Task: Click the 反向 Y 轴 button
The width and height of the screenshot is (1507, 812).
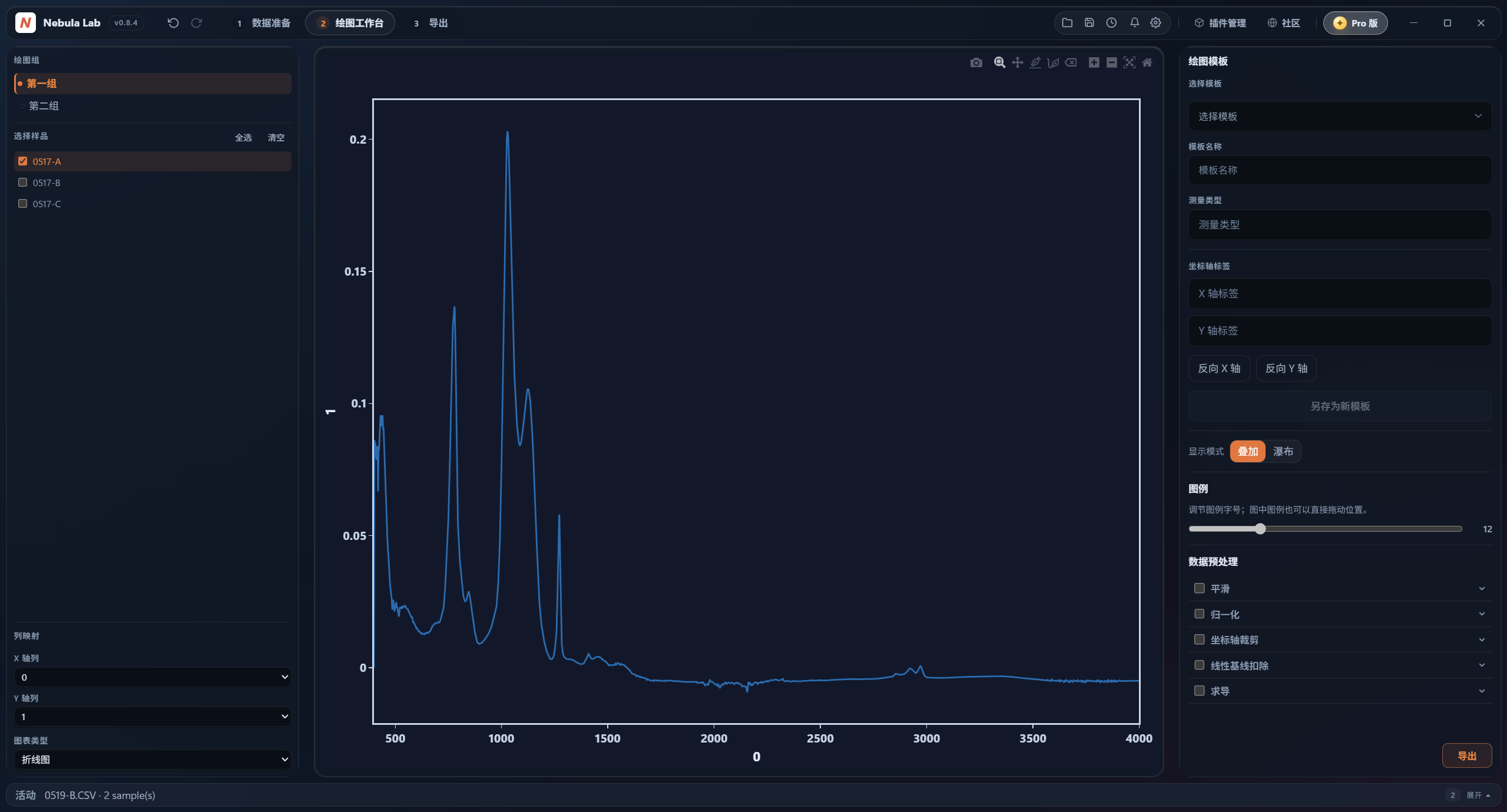Action: point(1286,369)
